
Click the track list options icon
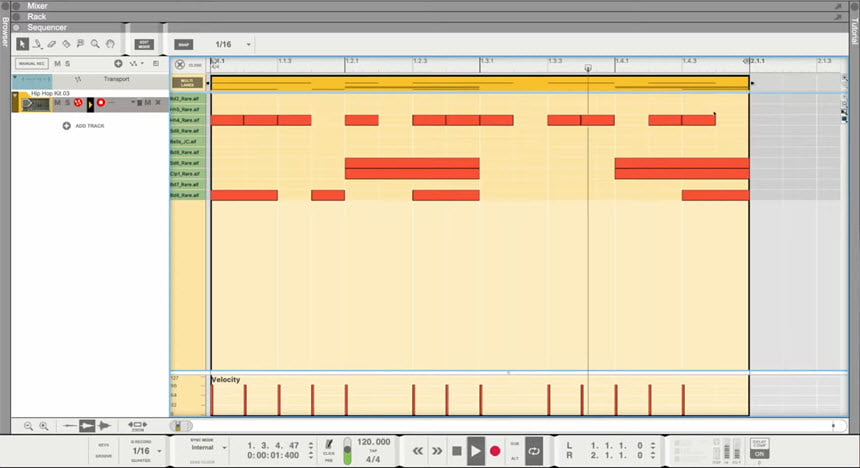pos(156,64)
